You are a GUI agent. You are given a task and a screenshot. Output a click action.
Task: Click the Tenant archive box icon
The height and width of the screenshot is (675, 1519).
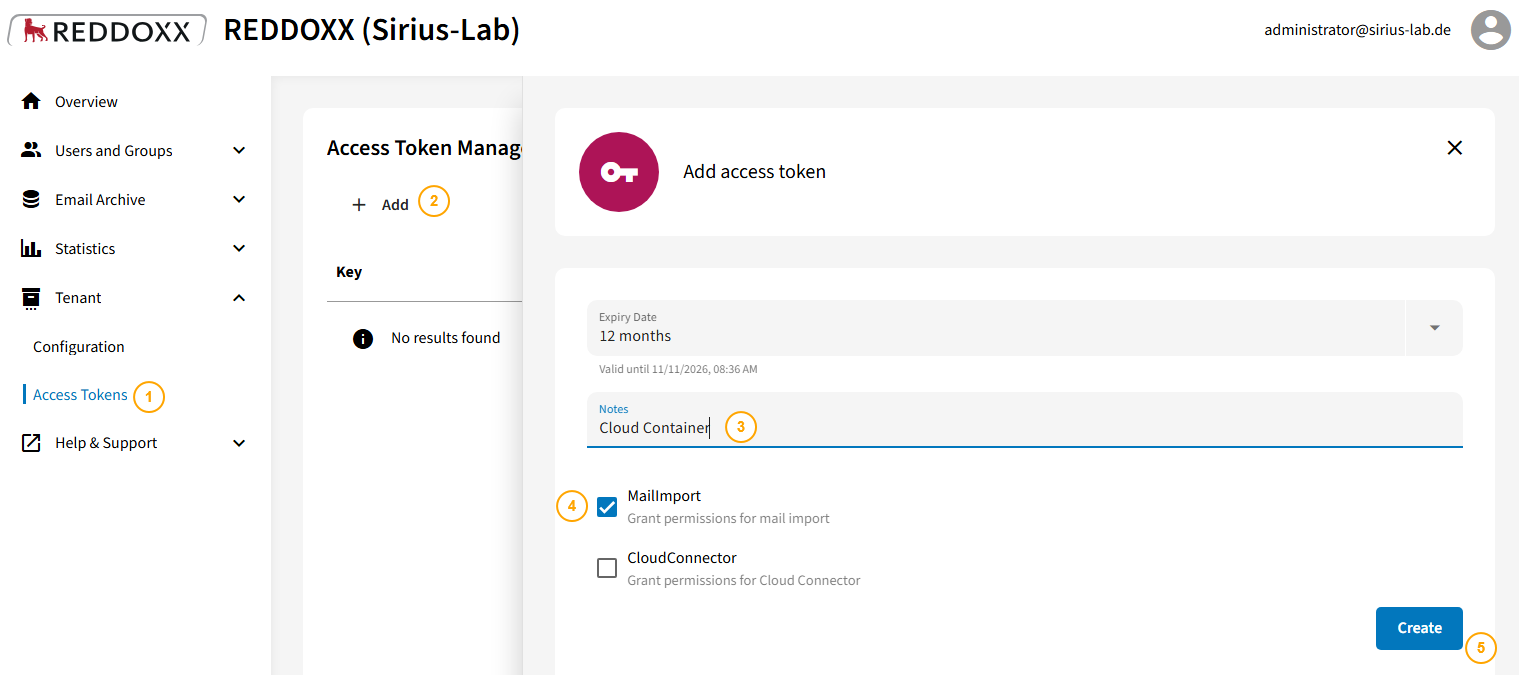[31, 297]
